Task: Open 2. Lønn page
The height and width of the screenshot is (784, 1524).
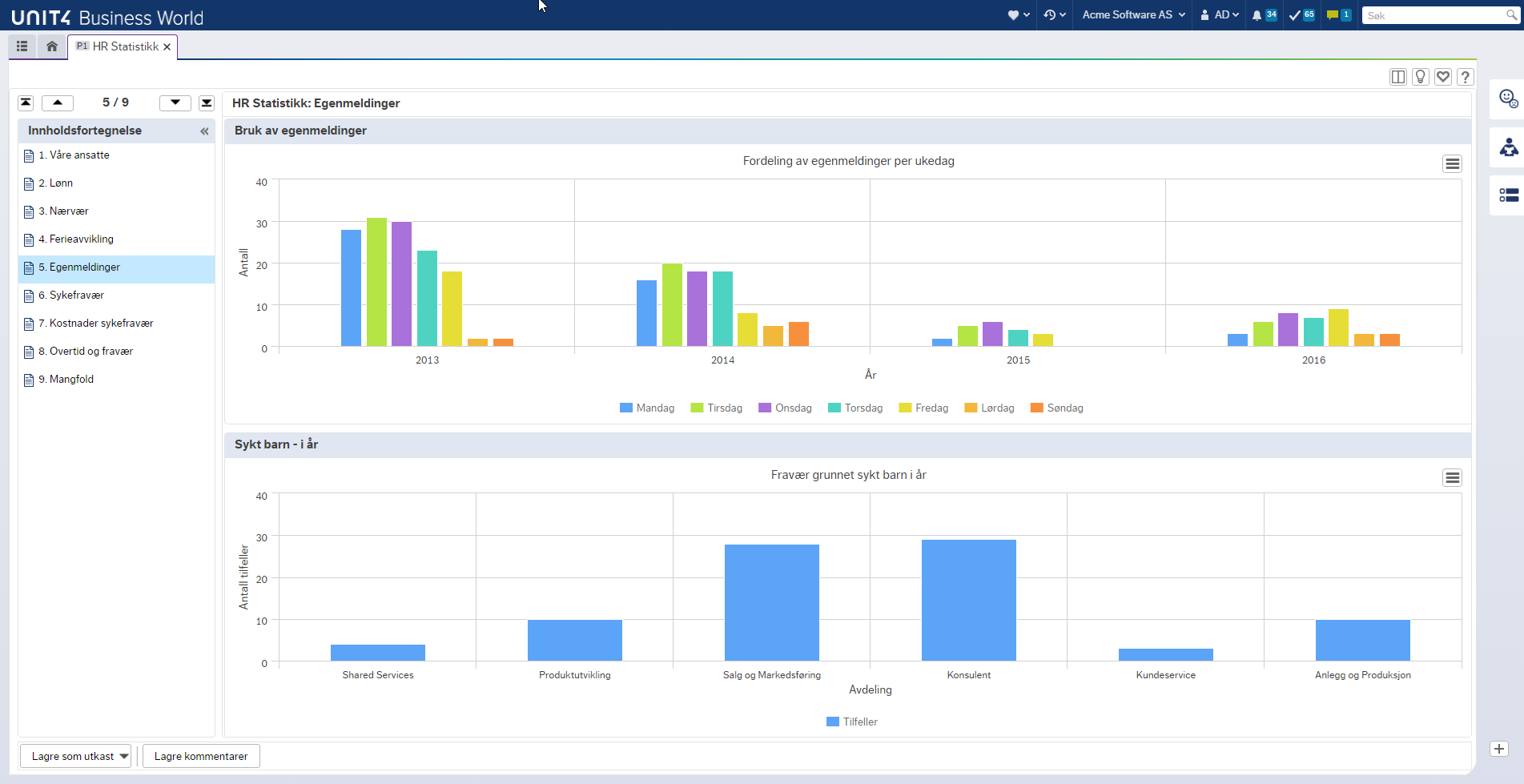Action: click(x=116, y=183)
